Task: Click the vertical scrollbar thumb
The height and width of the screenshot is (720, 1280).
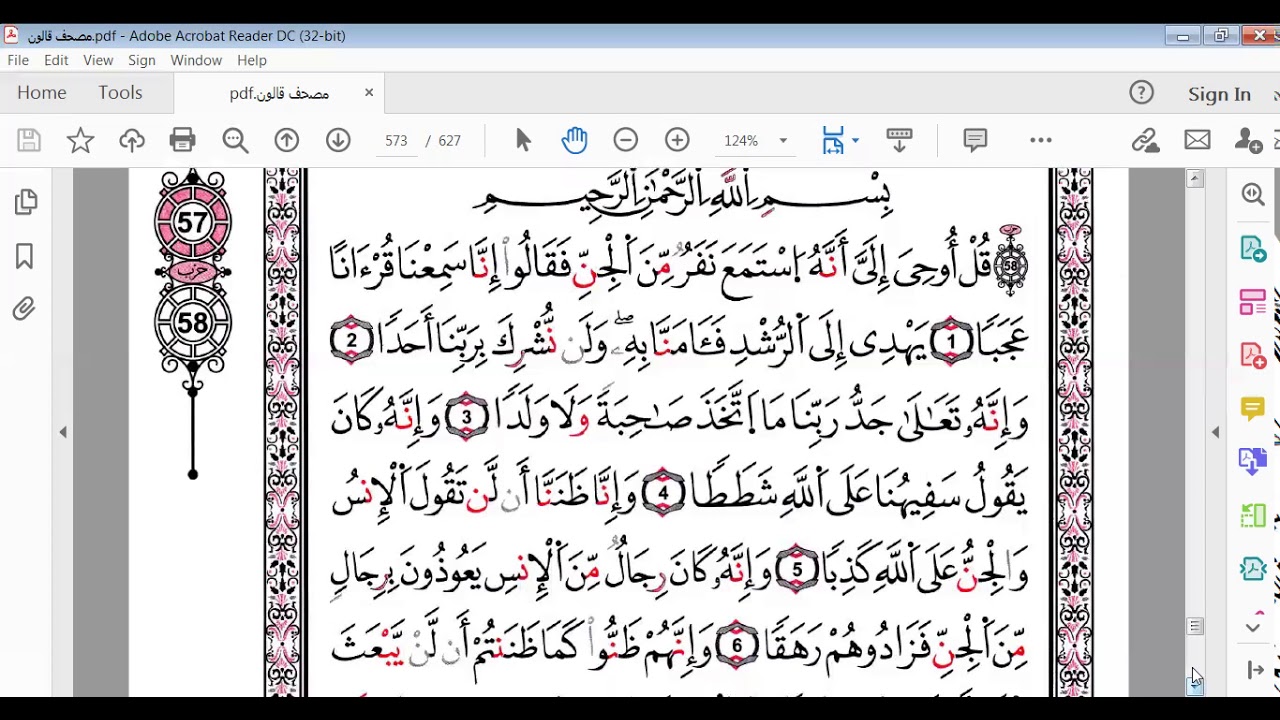Action: 1195,627
